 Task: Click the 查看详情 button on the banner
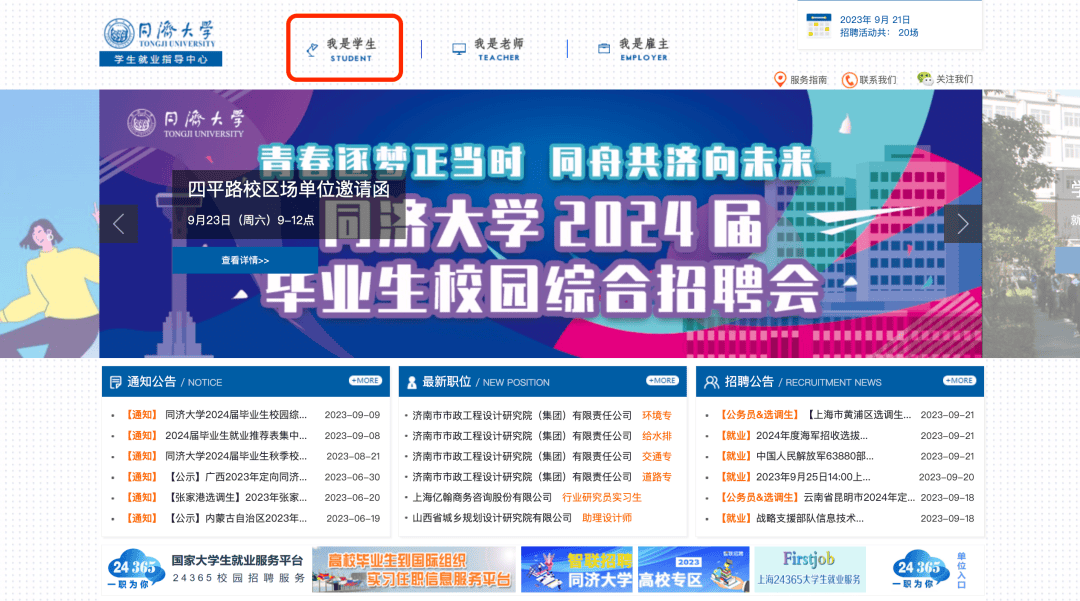click(243, 258)
